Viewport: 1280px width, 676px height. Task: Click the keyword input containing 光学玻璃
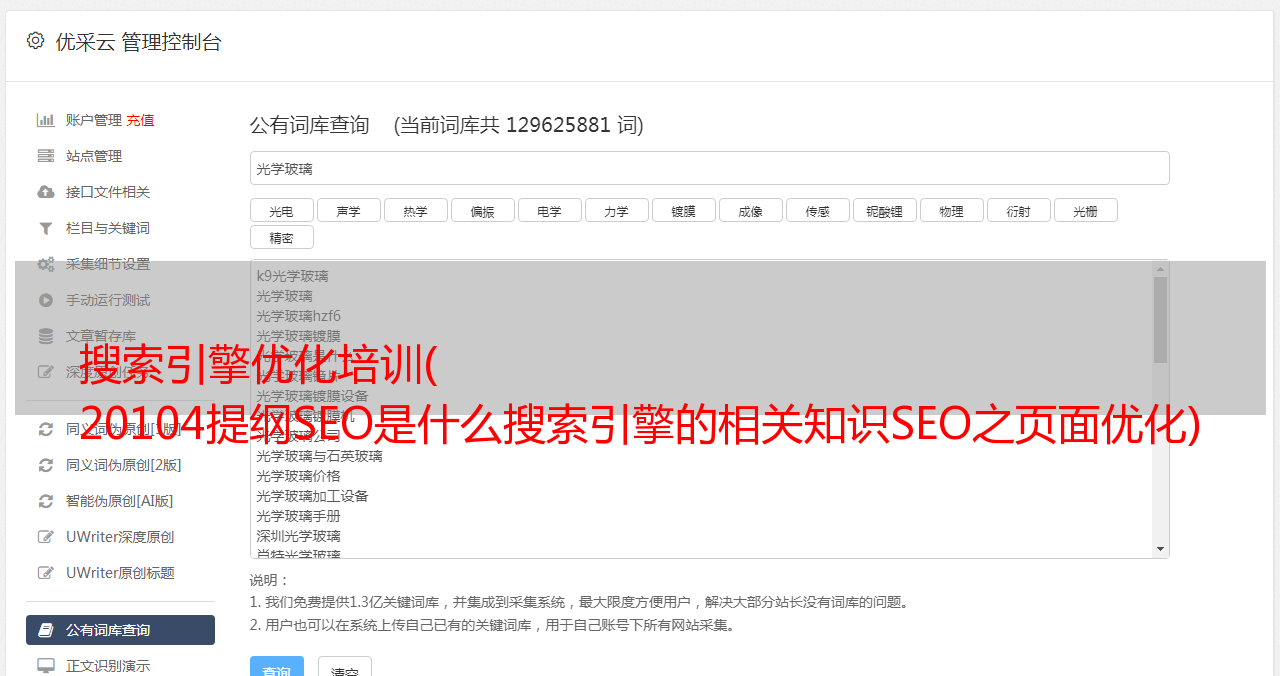(709, 168)
